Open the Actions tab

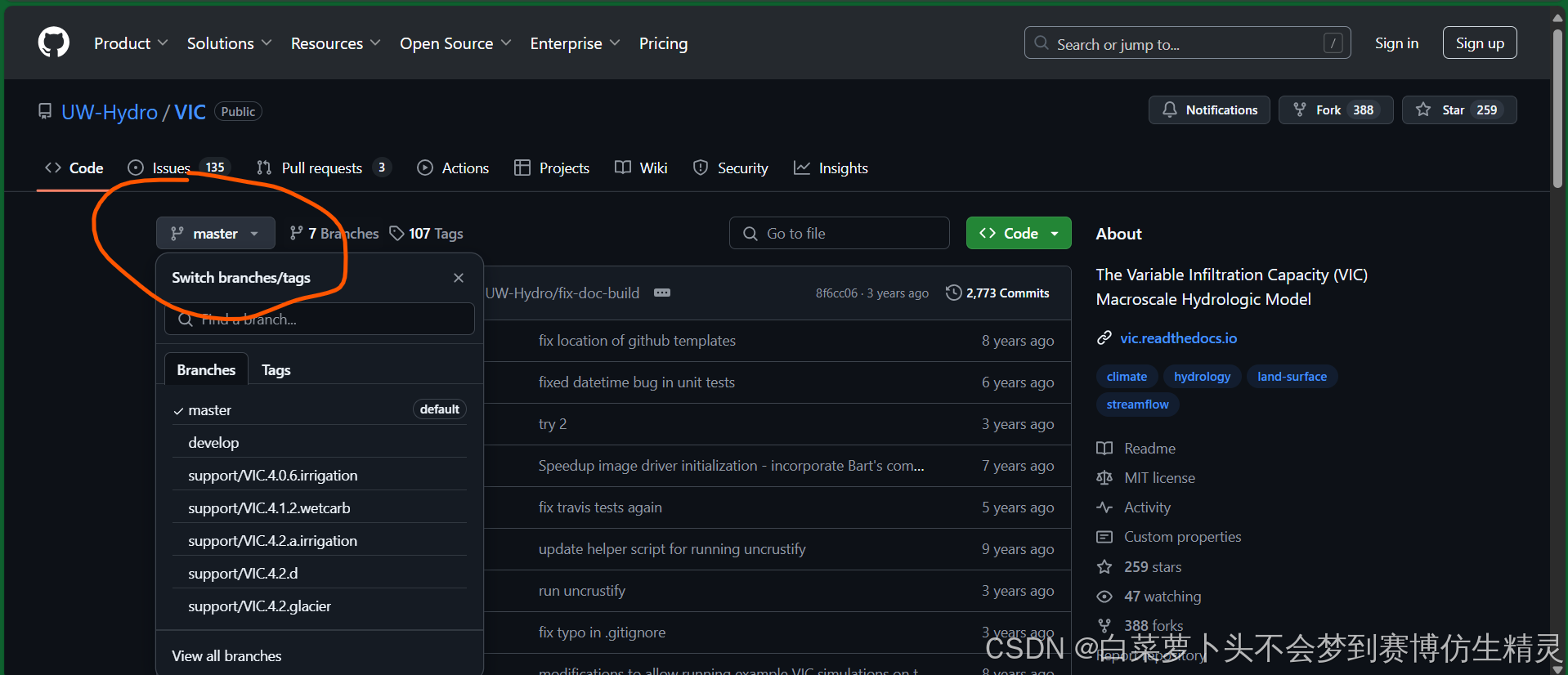(453, 168)
